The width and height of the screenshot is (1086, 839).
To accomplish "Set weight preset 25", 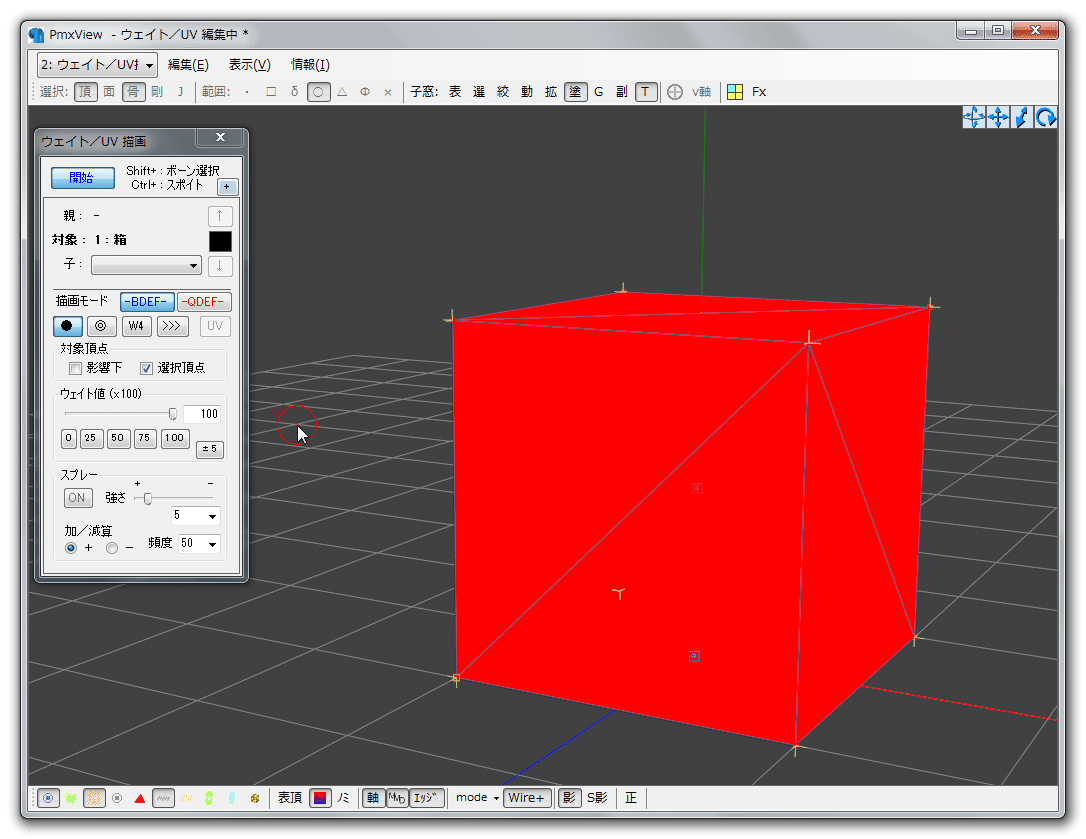I will coord(91,439).
